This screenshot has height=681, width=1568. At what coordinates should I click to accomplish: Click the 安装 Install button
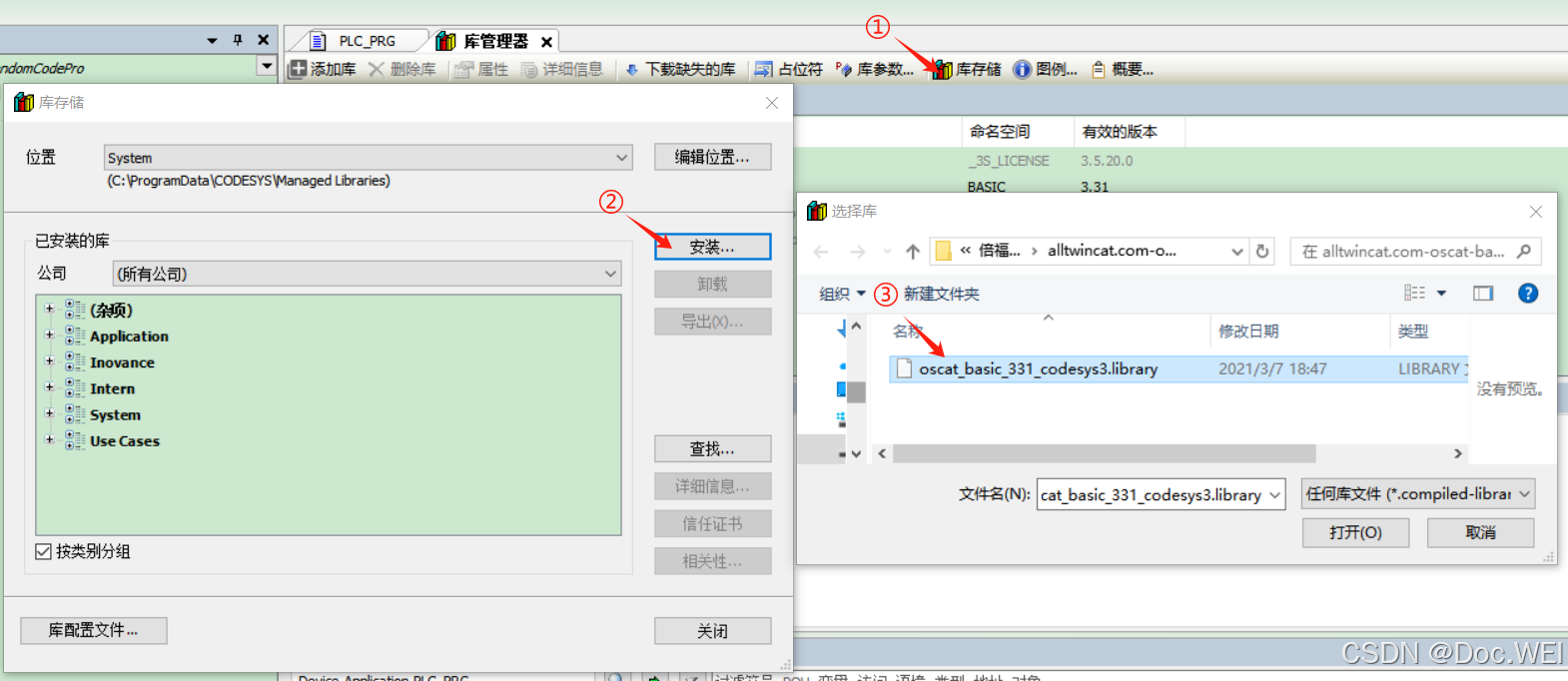click(713, 247)
